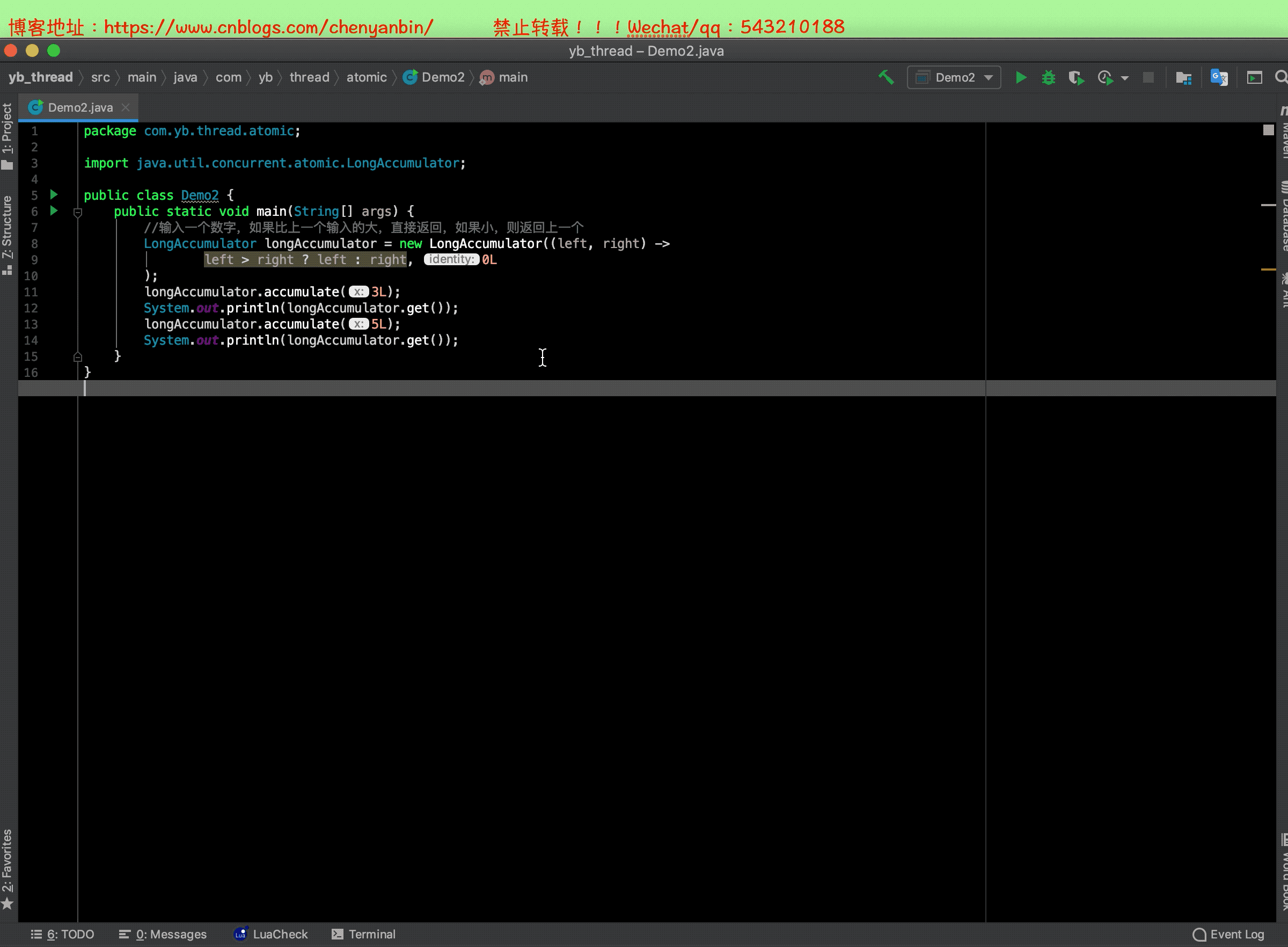Open the Event Log in status bar
1288x947 pixels.
pyautogui.click(x=1228, y=935)
